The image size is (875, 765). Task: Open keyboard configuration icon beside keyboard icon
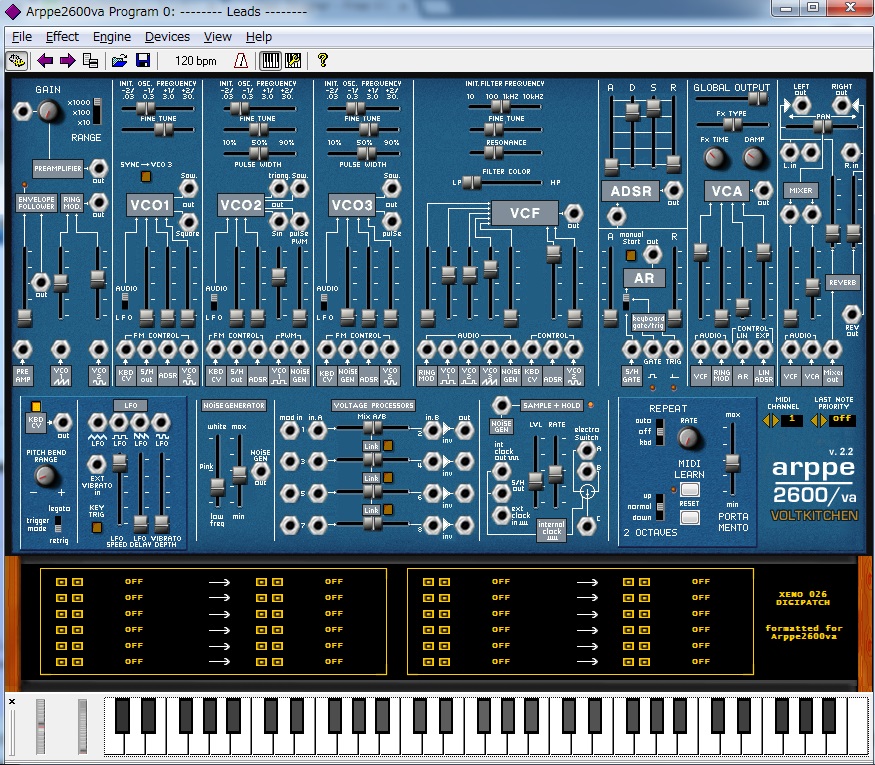tap(294, 60)
